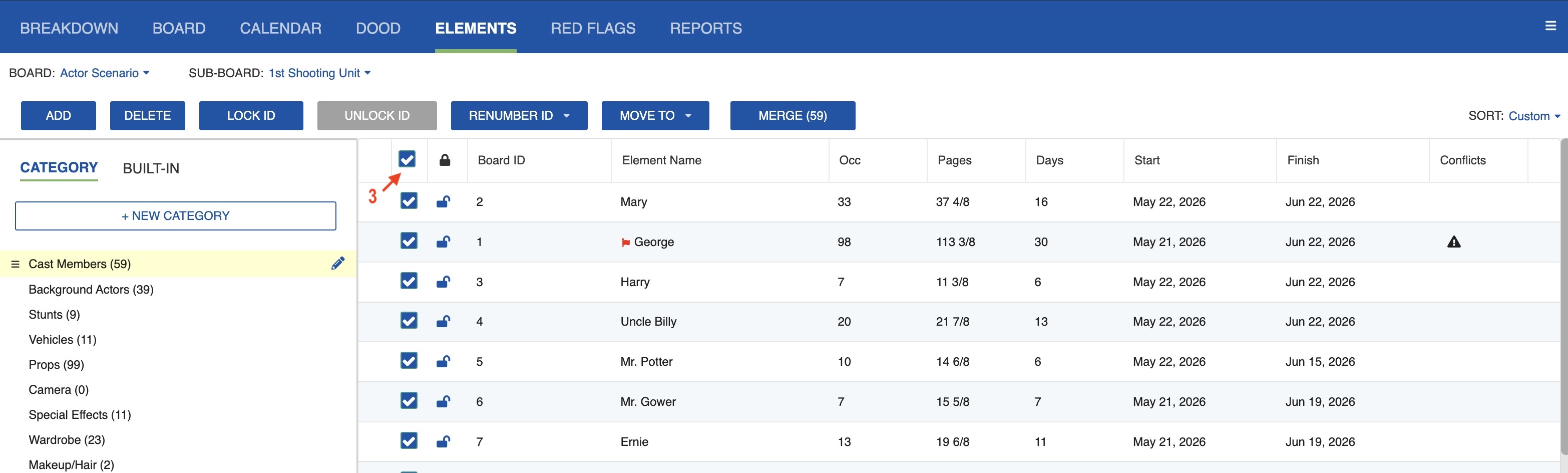Click the lock icon in table header
Viewport: 1568px width, 473px height.
pyautogui.click(x=445, y=160)
